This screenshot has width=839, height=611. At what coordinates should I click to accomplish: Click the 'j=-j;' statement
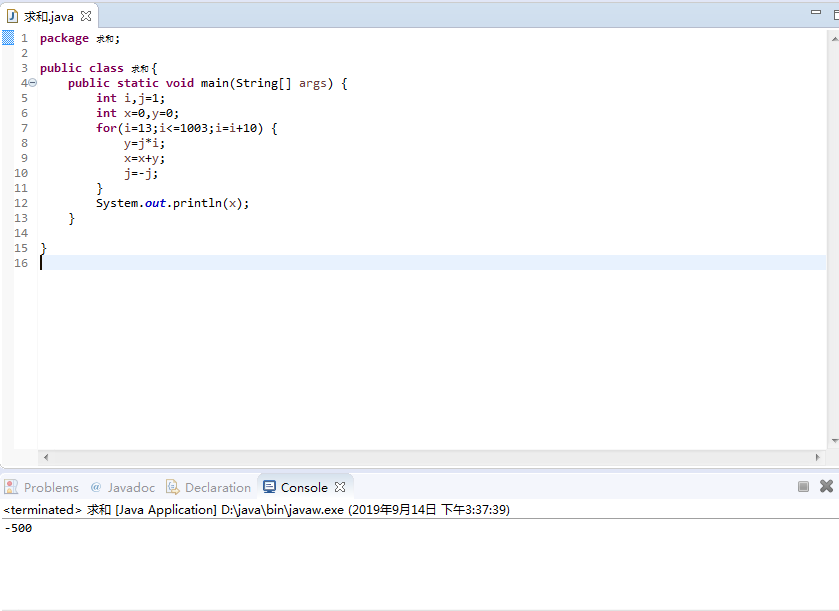click(141, 173)
